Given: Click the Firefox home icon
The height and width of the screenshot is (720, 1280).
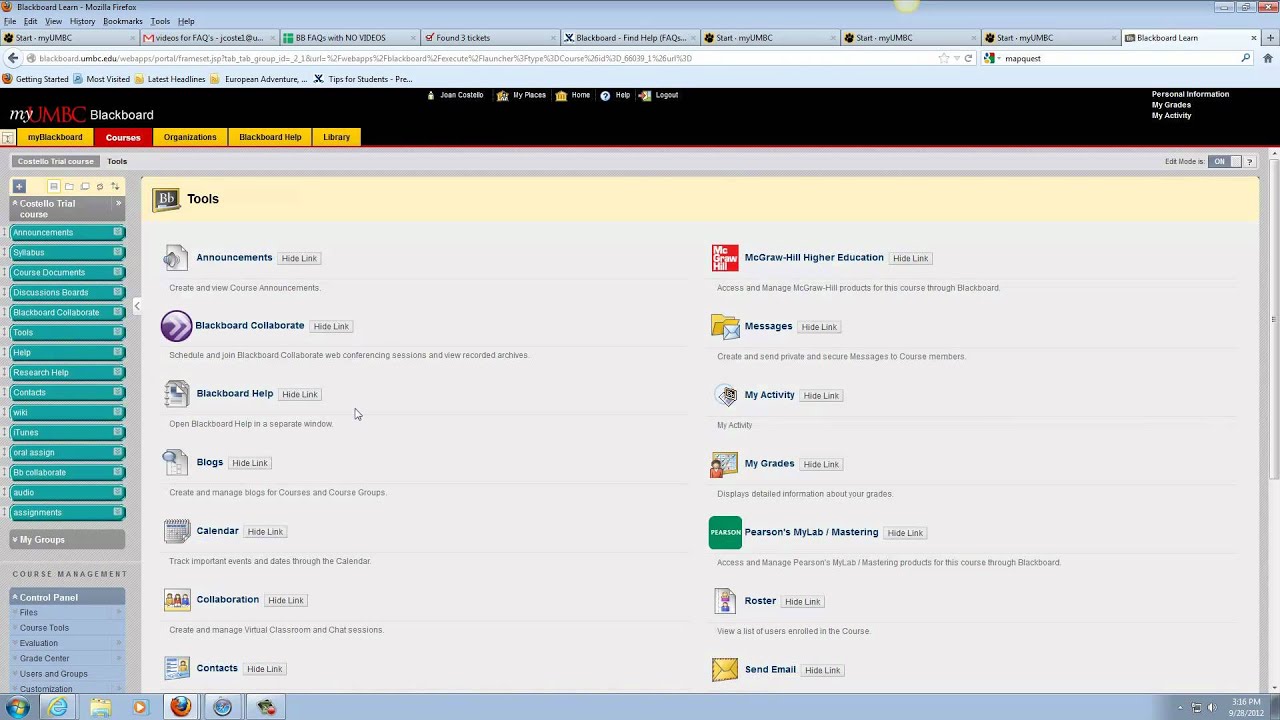Looking at the screenshot, I should coord(1267,58).
